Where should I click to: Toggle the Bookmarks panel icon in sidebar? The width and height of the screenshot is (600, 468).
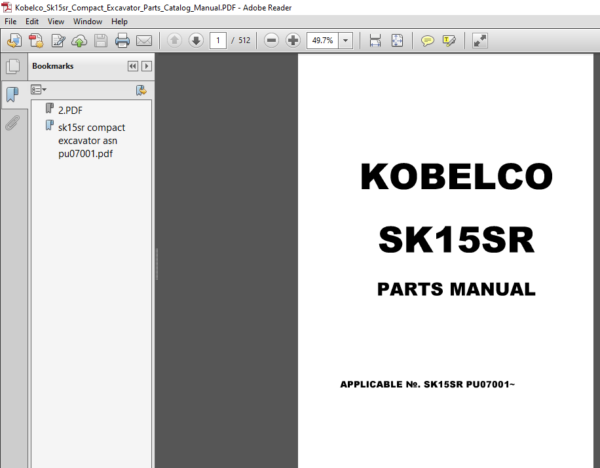[13, 94]
